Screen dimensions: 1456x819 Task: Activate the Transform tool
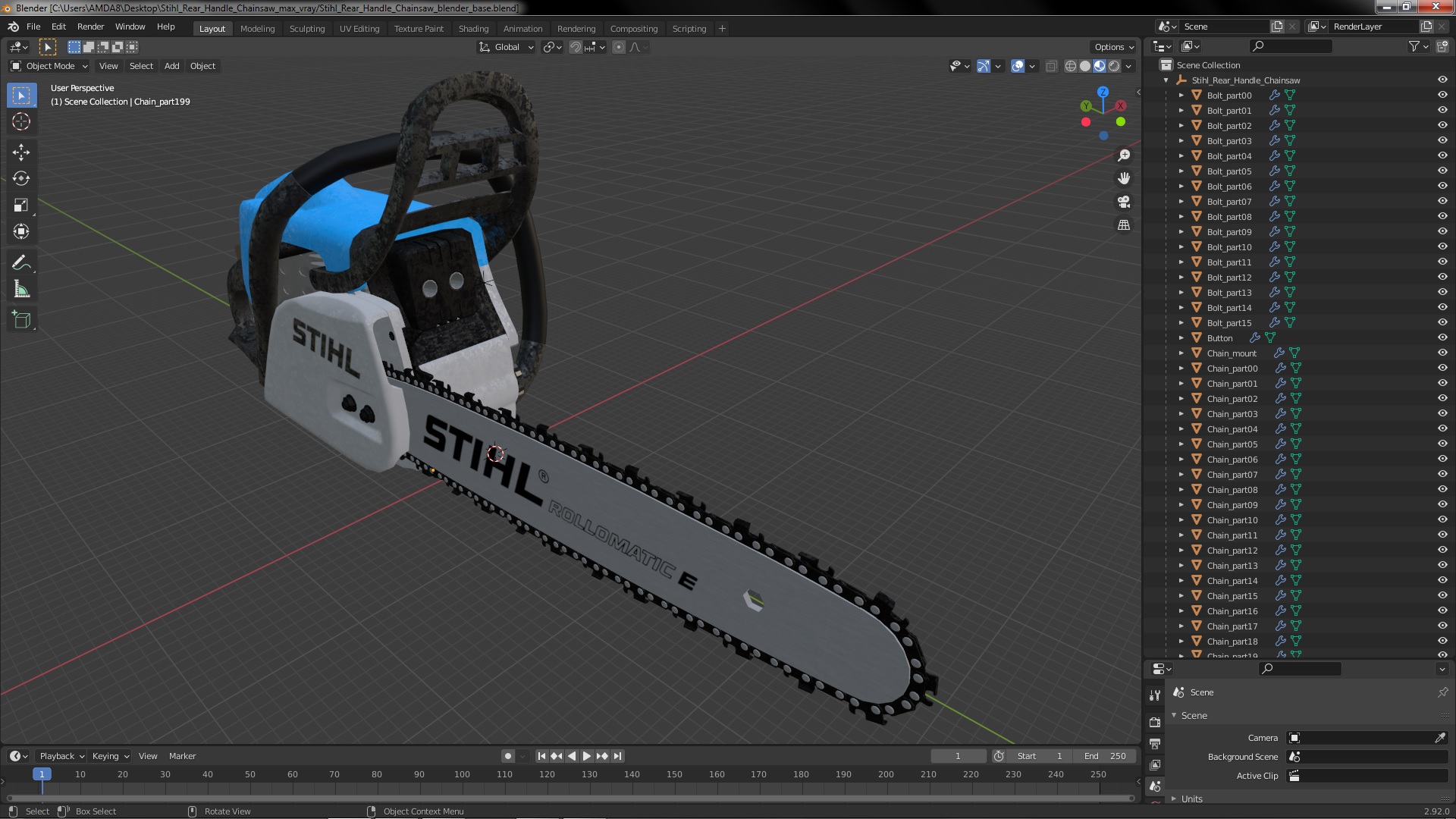pyautogui.click(x=21, y=232)
